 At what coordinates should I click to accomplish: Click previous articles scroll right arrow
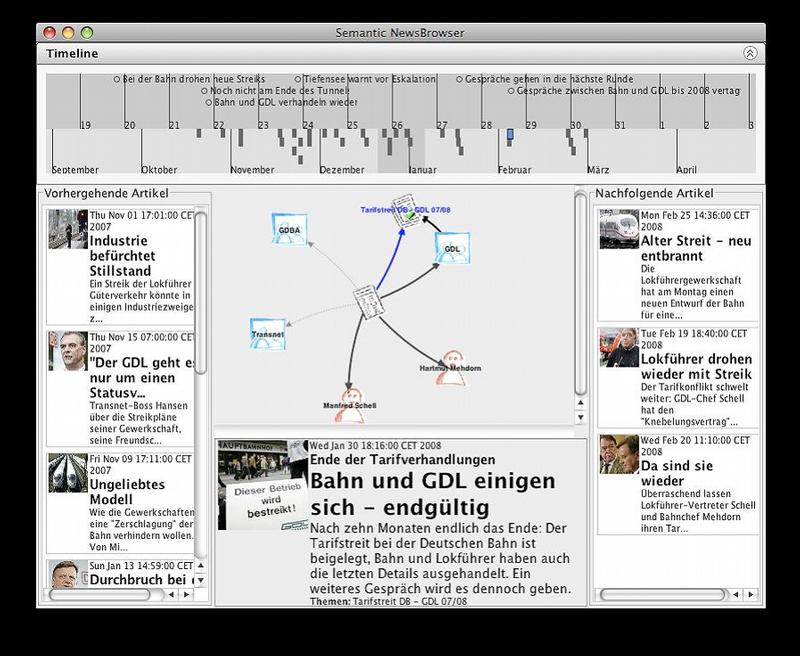[x=186, y=595]
